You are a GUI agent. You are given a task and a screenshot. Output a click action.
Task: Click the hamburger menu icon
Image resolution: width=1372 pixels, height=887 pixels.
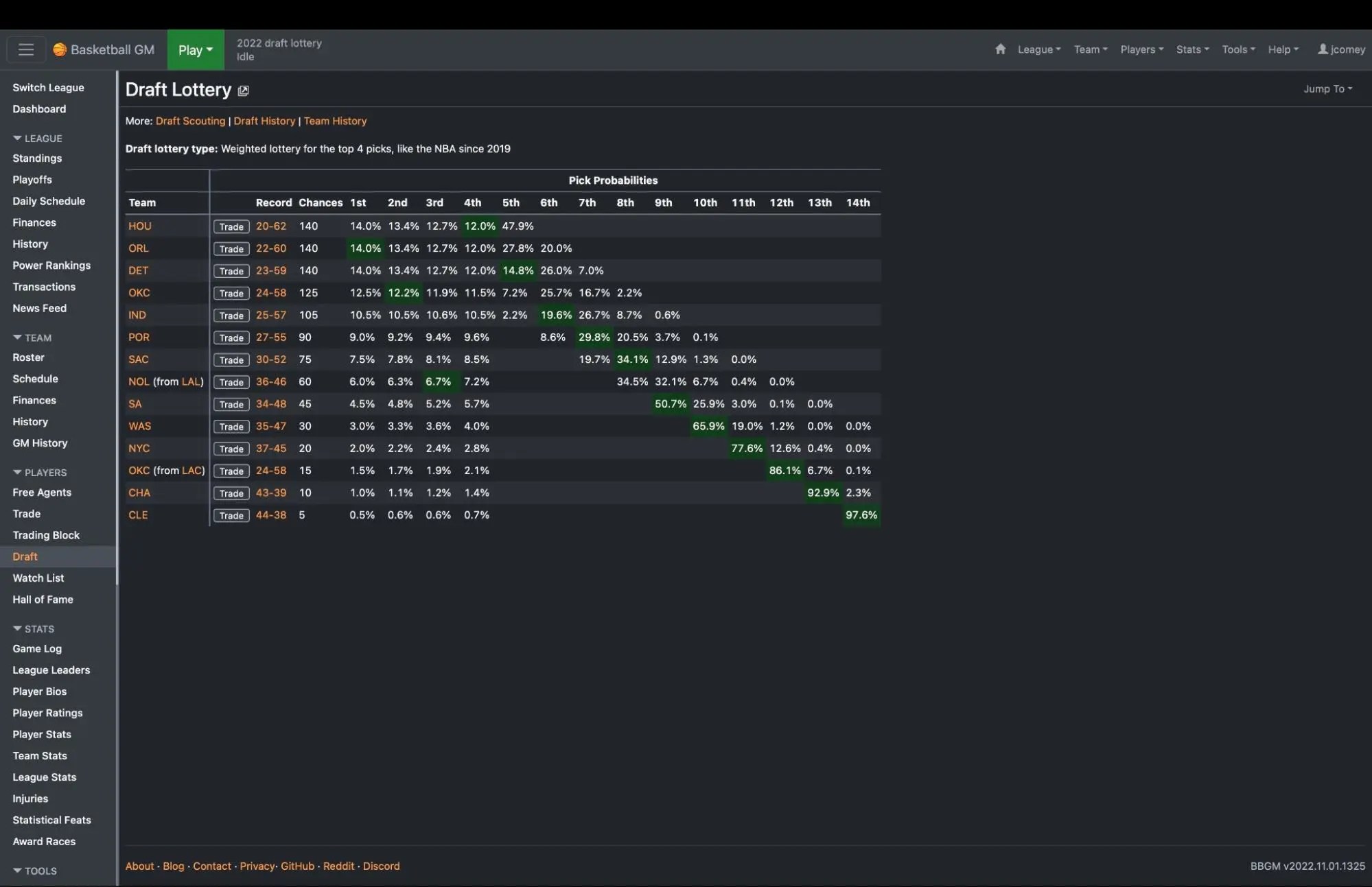pos(26,49)
